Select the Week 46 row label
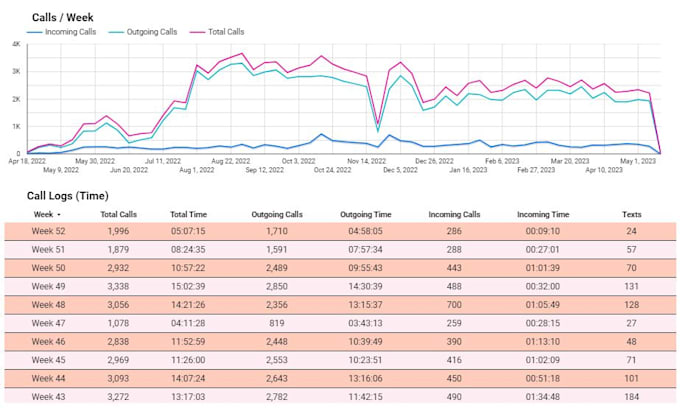This screenshot has width=680, height=414. click(48, 342)
